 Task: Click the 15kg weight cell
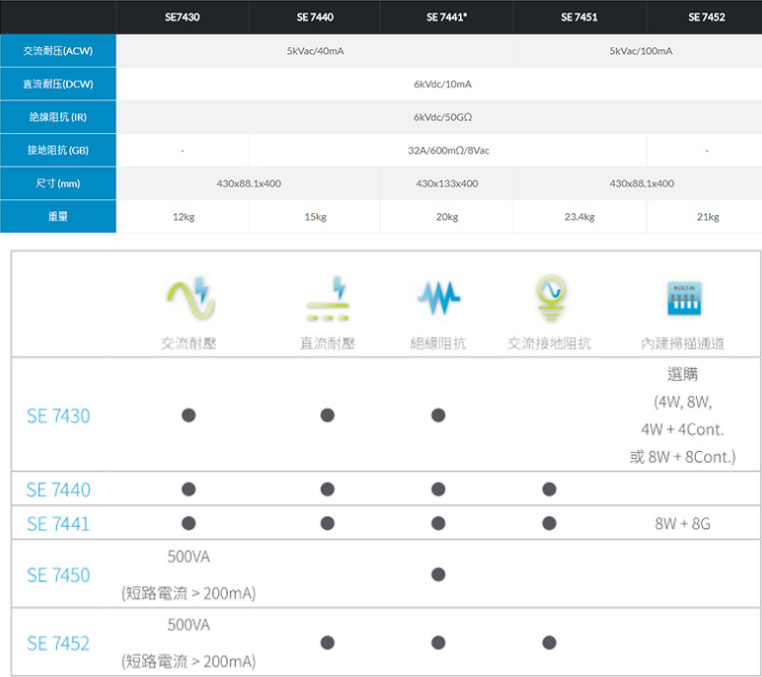[x=315, y=217]
